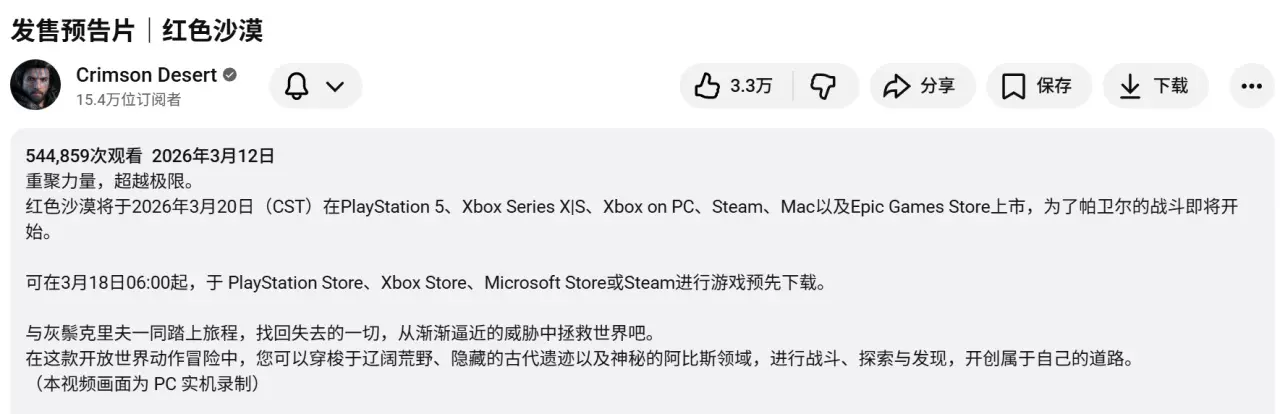Open the three-dot more actions menu
Image resolution: width=1280 pixels, height=414 pixels.
click(x=1251, y=86)
